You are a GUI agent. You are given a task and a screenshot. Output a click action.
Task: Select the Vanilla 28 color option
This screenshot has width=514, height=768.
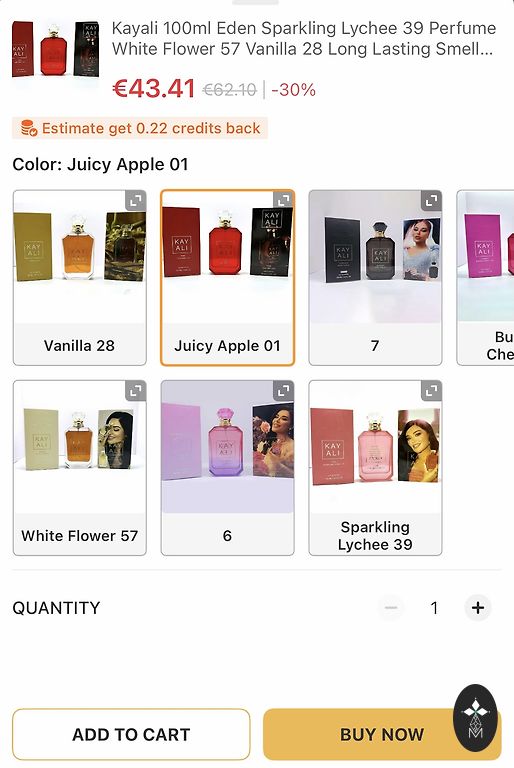pyautogui.click(x=79, y=278)
